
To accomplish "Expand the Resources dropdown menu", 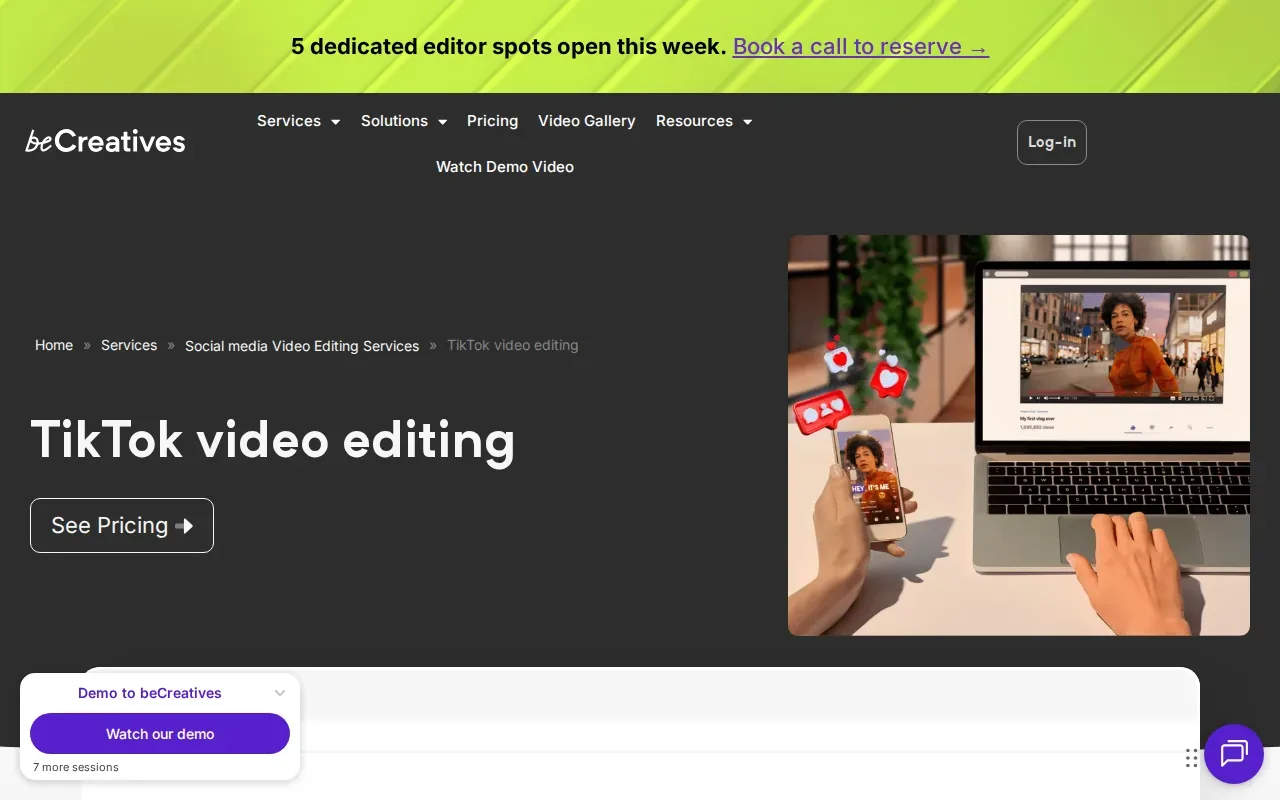I will pyautogui.click(x=704, y=121).
